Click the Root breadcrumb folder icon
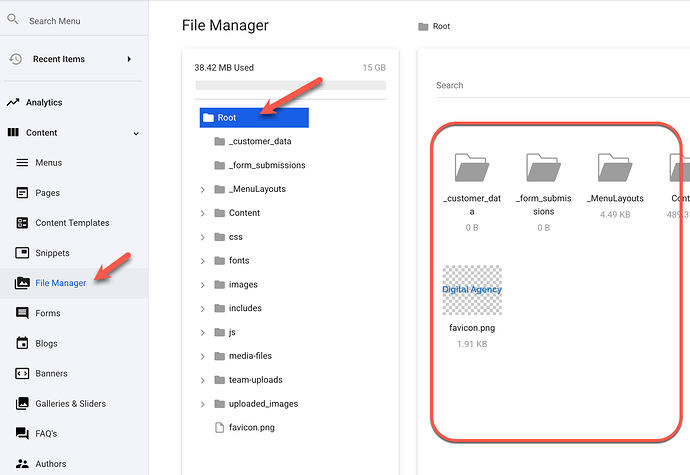Screen dimensions: 690x475 pyautogui.click(x=423, y=26)
